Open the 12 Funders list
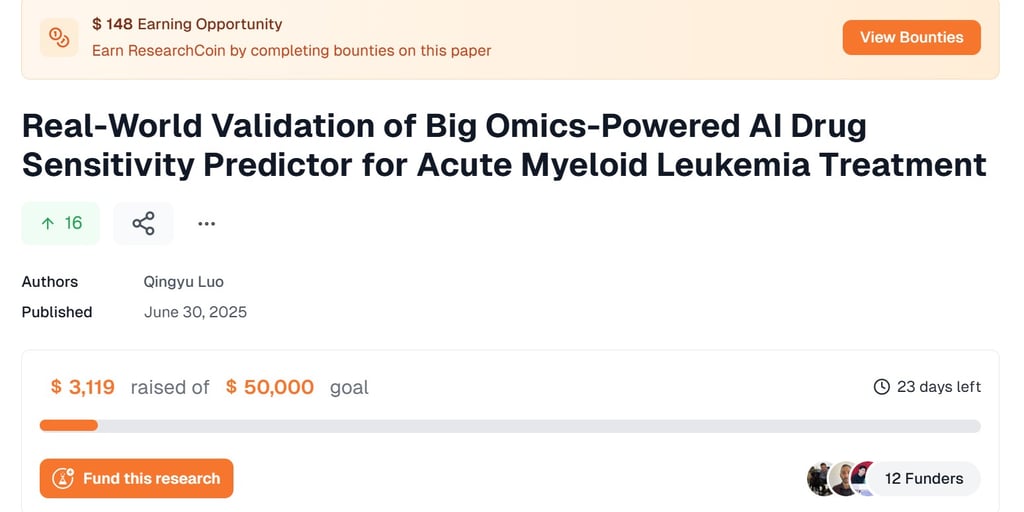Image resolution: width=1024 pixels, height=512 pixels. pyautogui.click(x=923, y=479)
